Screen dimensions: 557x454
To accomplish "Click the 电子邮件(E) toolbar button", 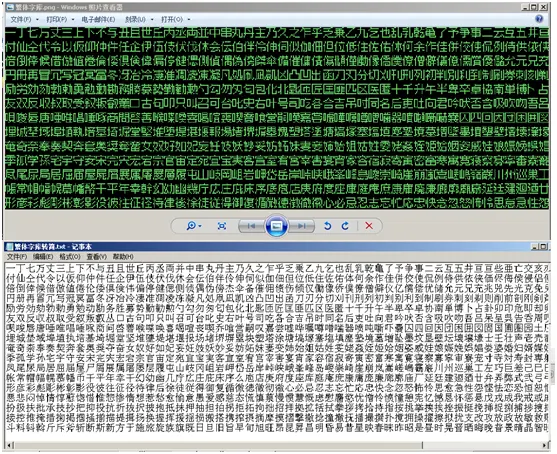I will click(98, 19).
